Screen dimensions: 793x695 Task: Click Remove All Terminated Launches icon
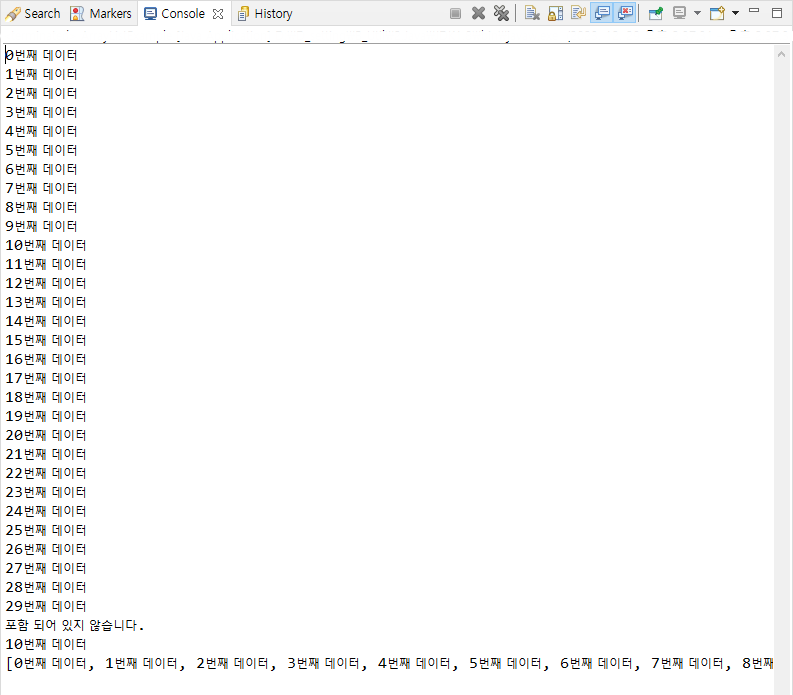pos(501,13)
